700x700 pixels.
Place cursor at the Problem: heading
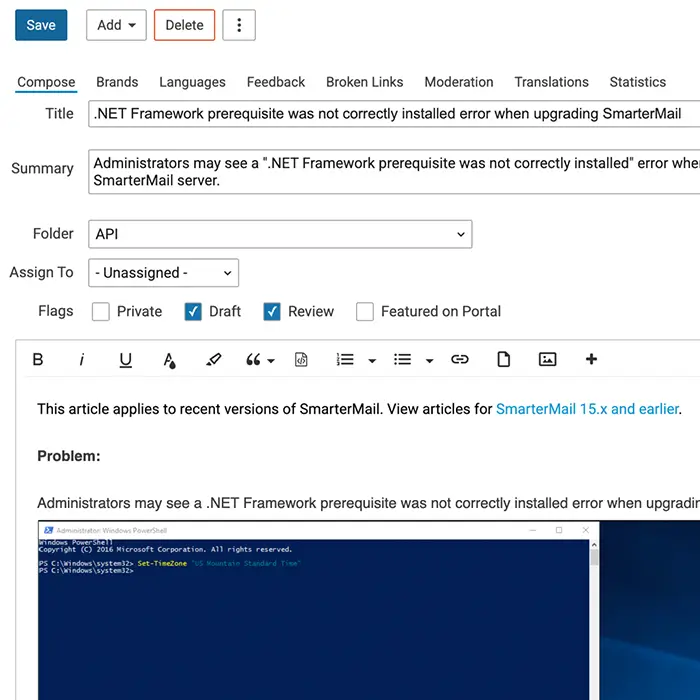click(x=69, y=456)
